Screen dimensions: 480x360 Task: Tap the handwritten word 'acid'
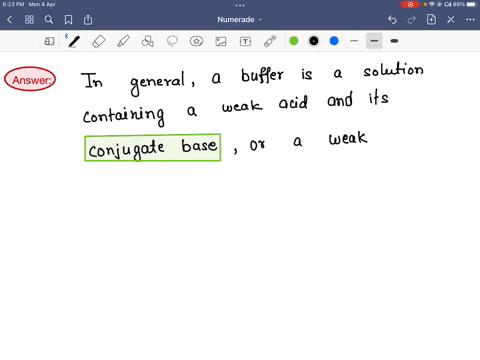point(293,102)
